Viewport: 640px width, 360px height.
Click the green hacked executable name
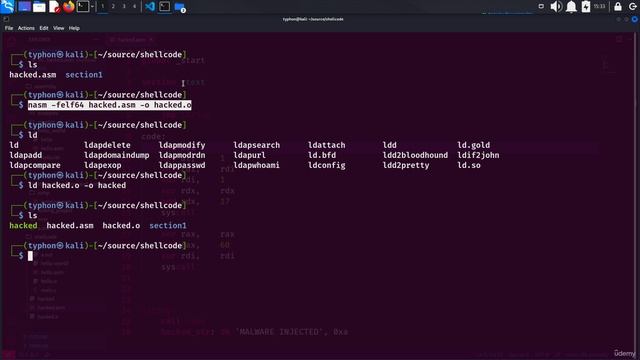23,225
